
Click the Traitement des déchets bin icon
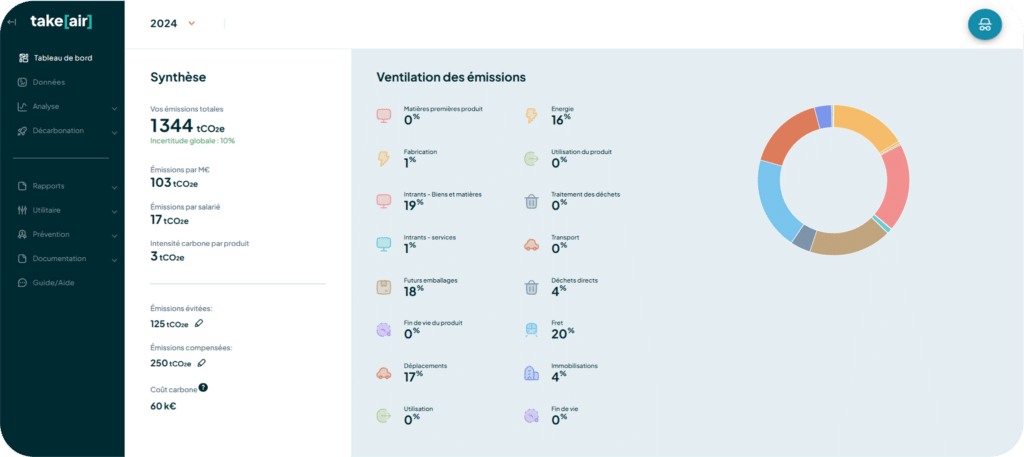tap(532, 202)
